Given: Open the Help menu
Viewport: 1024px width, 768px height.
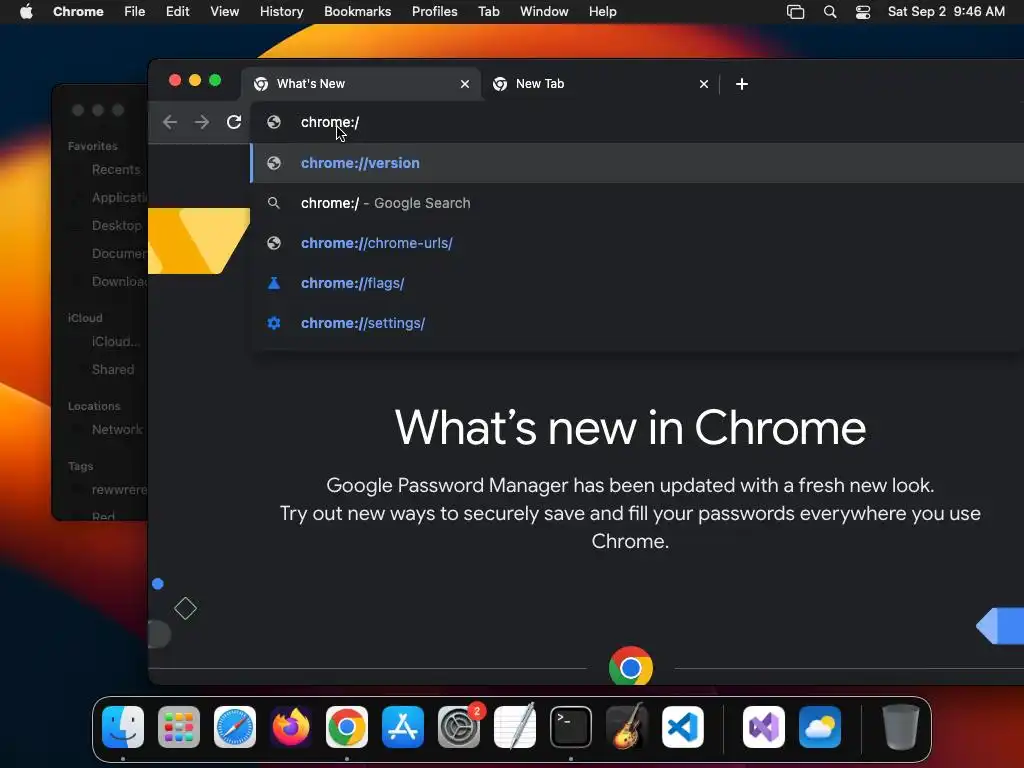Looking at the screenshot, I should pyautogui.click(x=602, y=12).
